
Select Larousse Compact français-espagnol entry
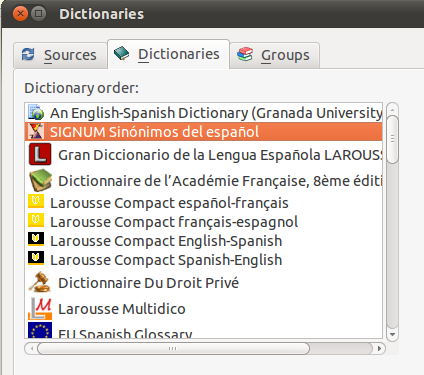point(204,221)
